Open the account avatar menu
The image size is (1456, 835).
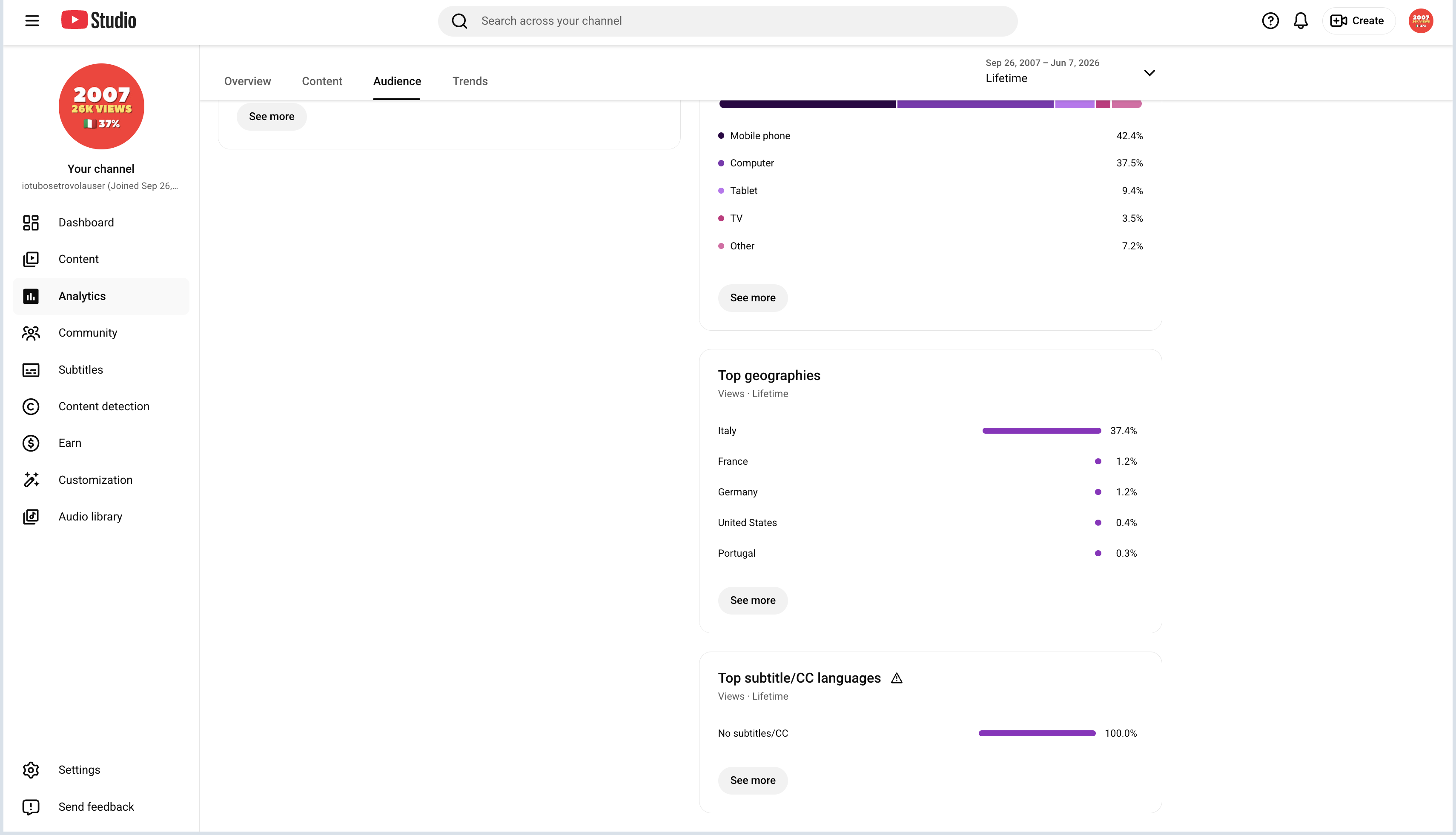pyautogui.click(x=1420, y=21)
